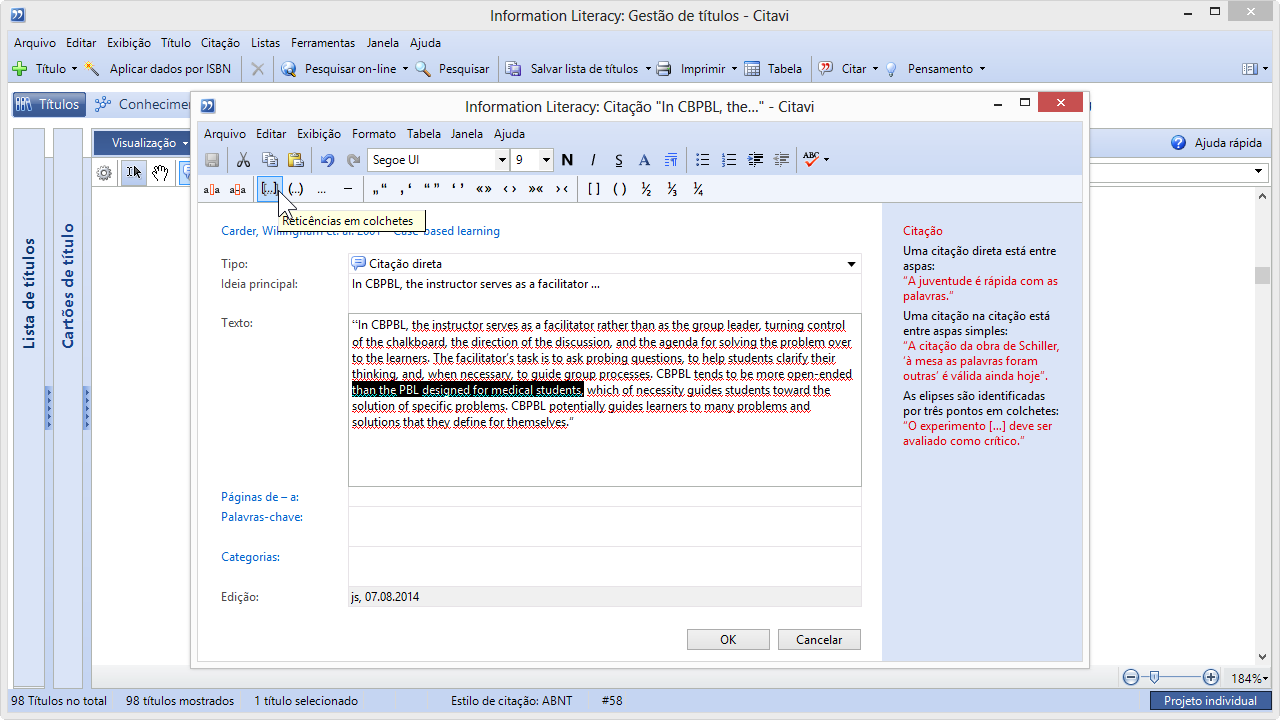Insert English double quotation marks
The image size is (1280, 720).
pyautogui.click(x=431, y=189)
